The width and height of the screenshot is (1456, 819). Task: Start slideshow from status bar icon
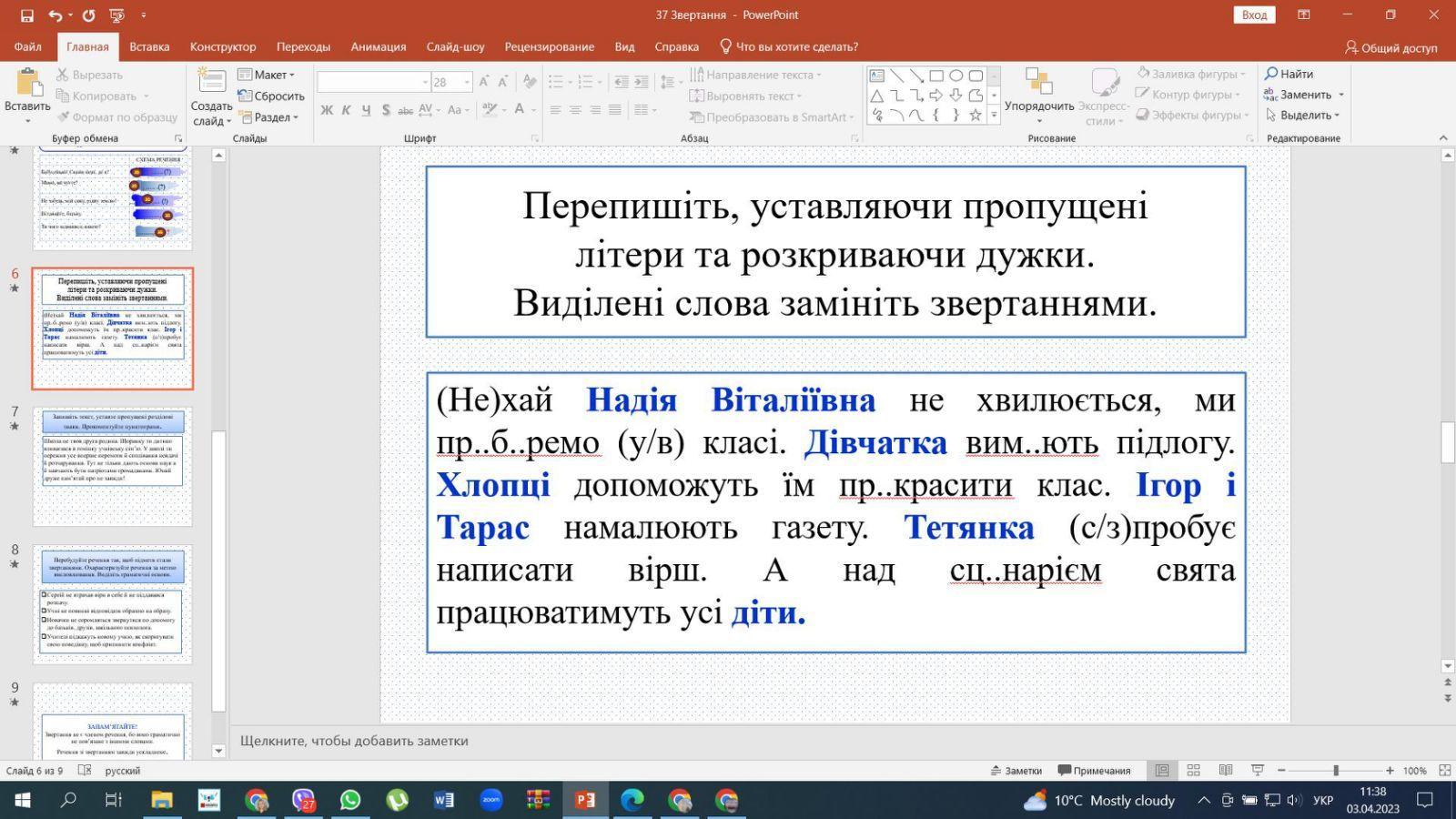pos(1257,771)
